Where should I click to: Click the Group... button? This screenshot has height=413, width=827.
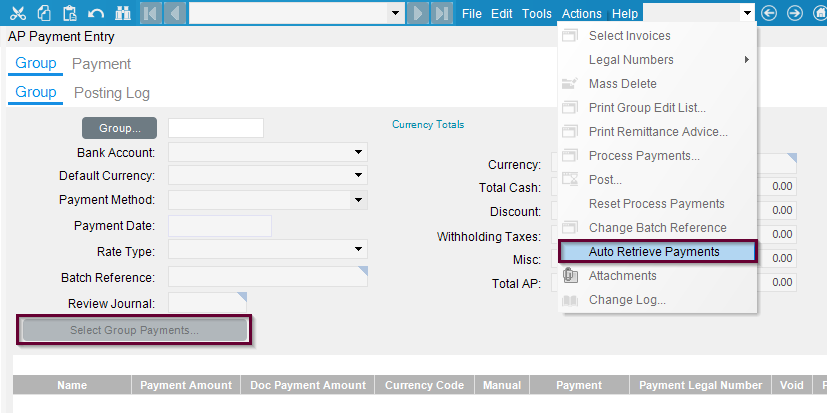click(x=119, y=128)
